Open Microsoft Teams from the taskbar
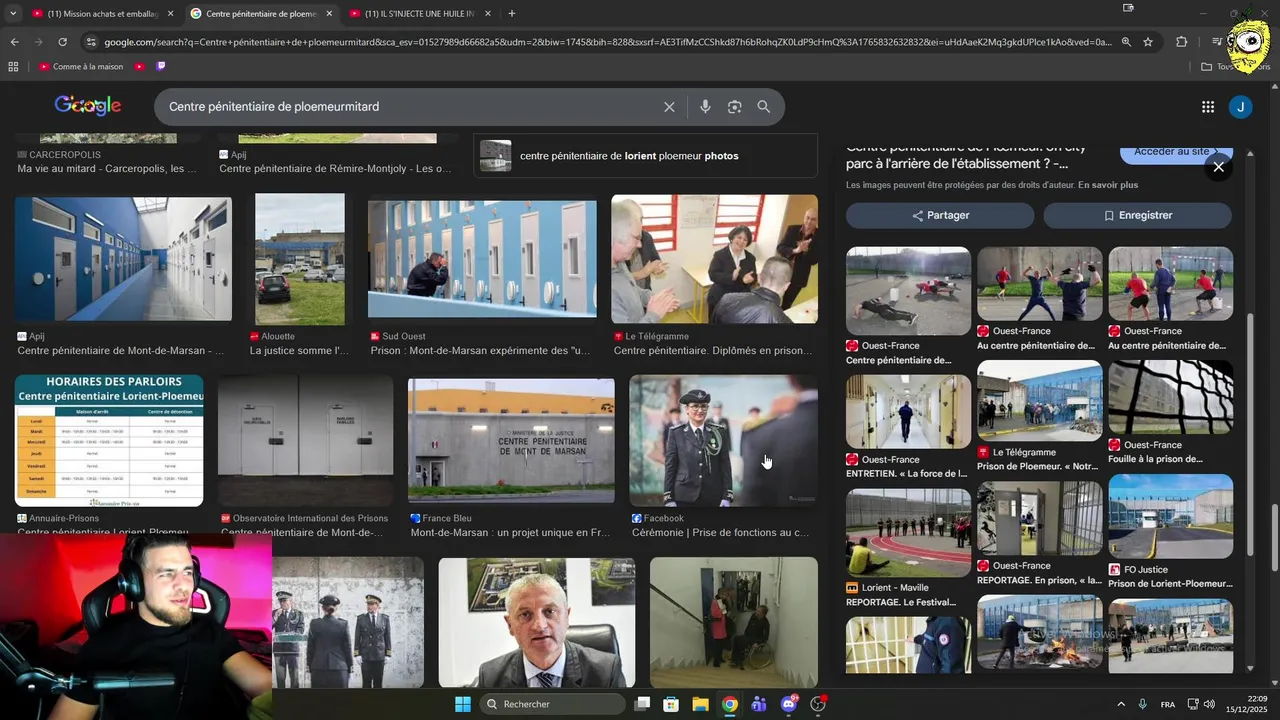Screen dimensions: 1280x720 tap(759, 704)
